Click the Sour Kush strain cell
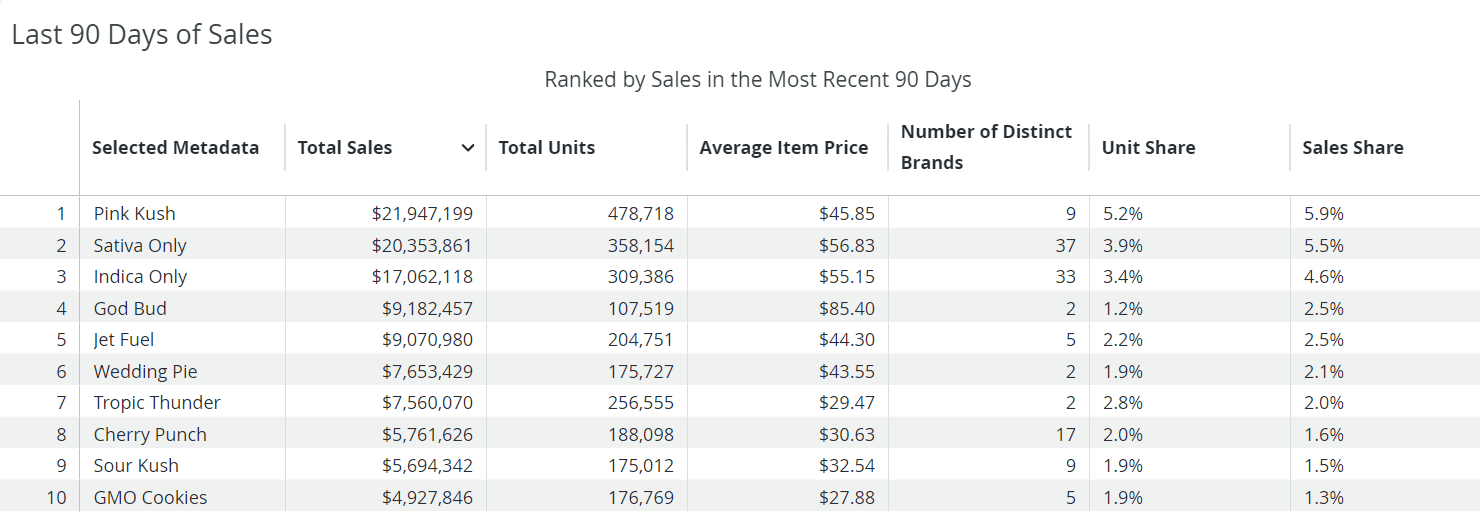 [x=136, y=465]
